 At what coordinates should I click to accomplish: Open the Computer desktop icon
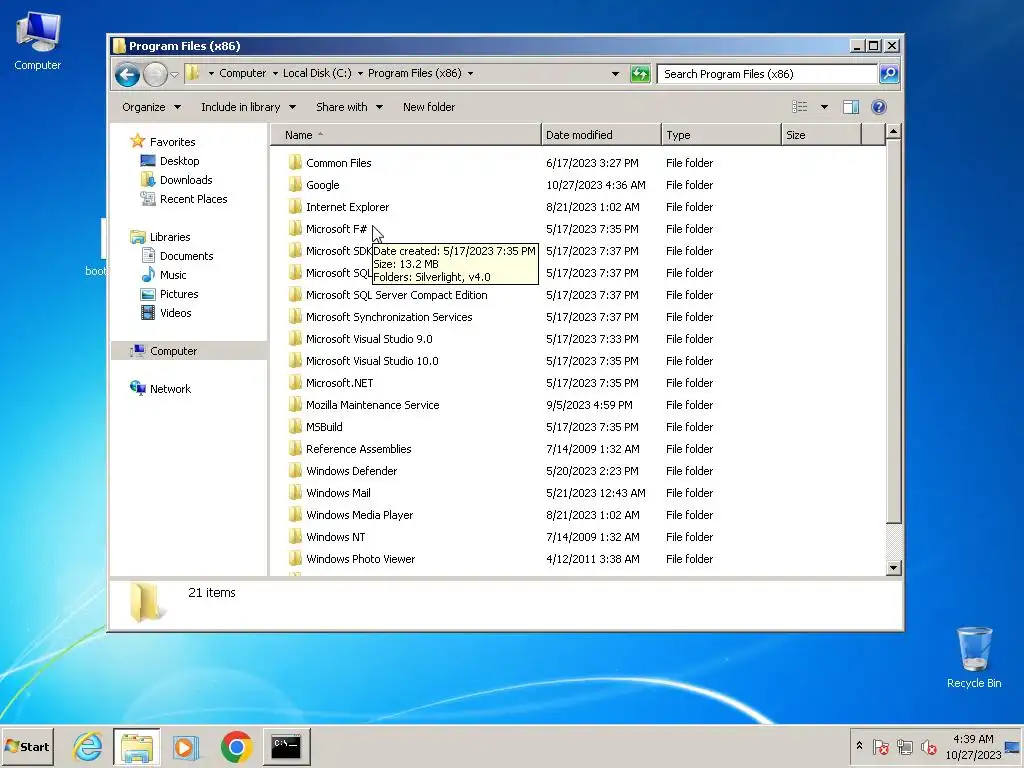[38, 41]
